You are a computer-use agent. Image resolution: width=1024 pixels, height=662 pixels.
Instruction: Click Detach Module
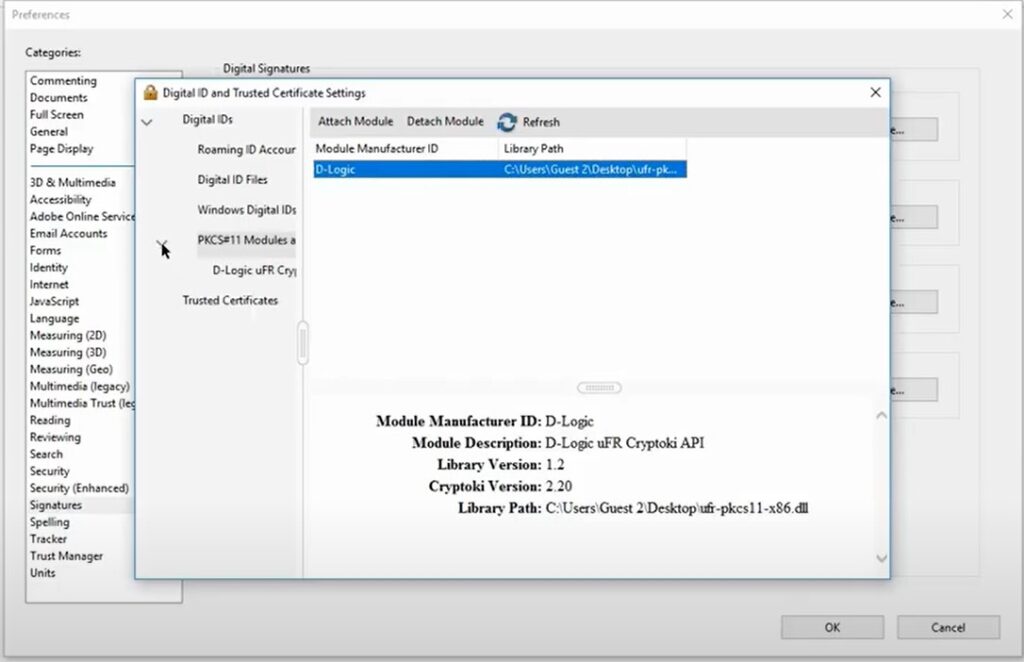445,121
